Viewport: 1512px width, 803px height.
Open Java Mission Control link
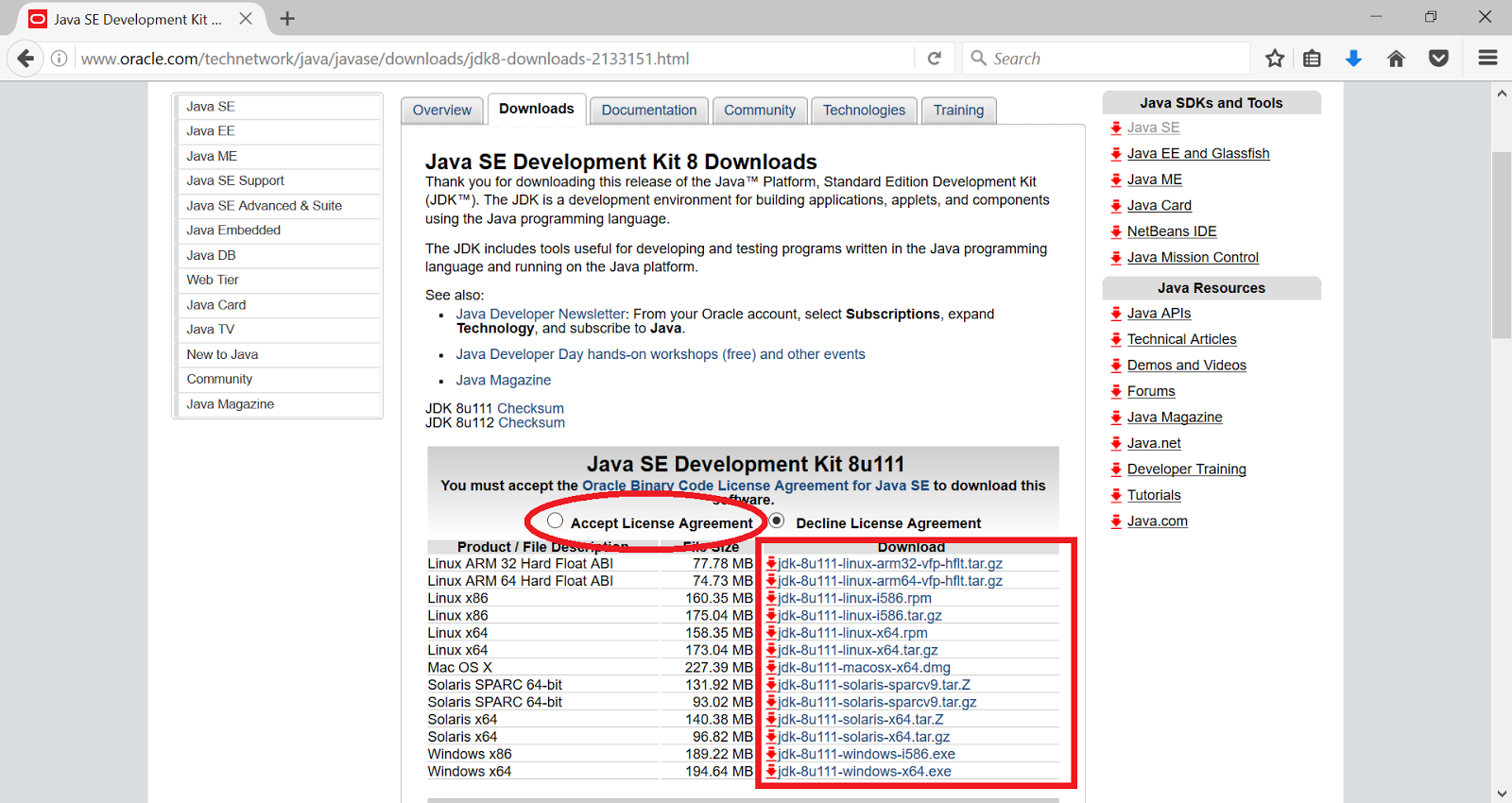tap(1193, 257)
